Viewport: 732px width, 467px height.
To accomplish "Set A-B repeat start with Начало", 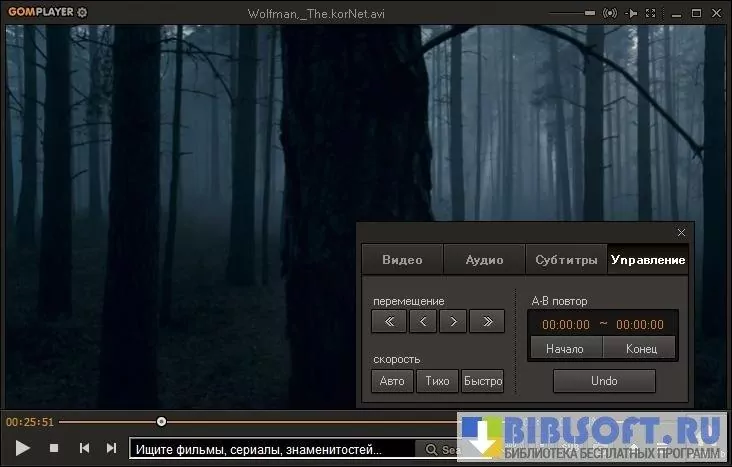I will (x=565, y=348).
